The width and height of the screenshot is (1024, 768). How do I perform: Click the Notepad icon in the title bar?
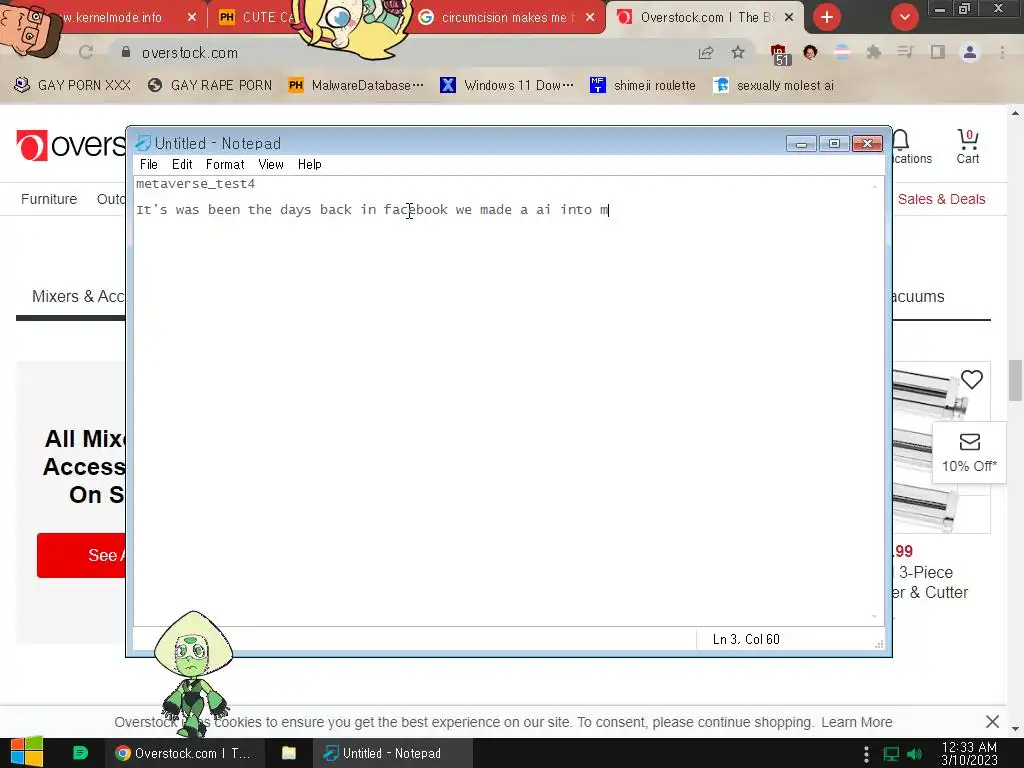point(142,143)
